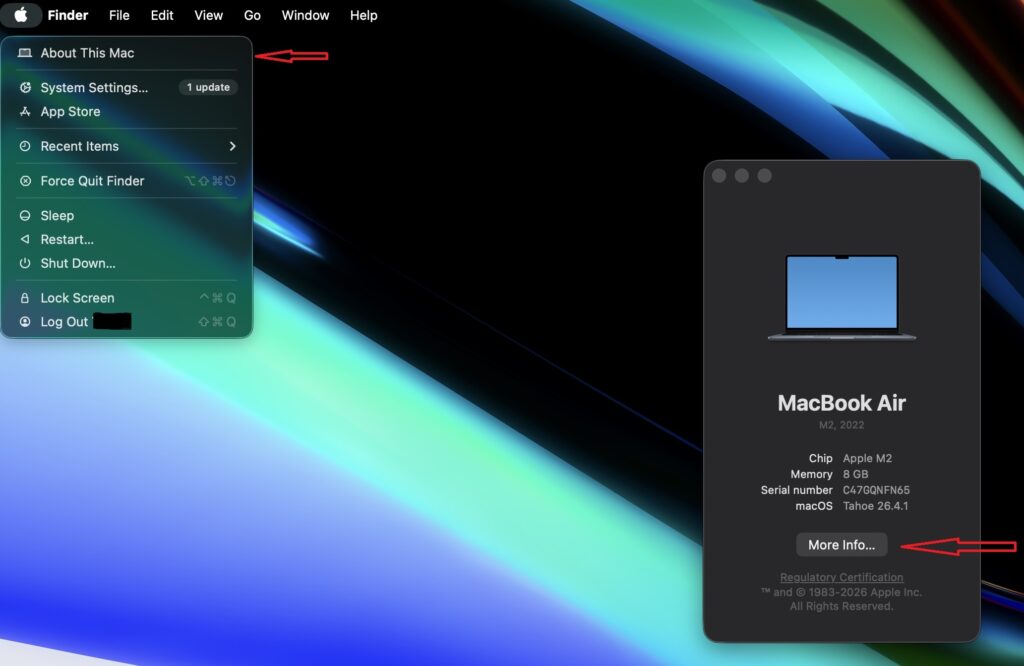Select About This Mac
1024x666 pixels.
click(126, 53)
